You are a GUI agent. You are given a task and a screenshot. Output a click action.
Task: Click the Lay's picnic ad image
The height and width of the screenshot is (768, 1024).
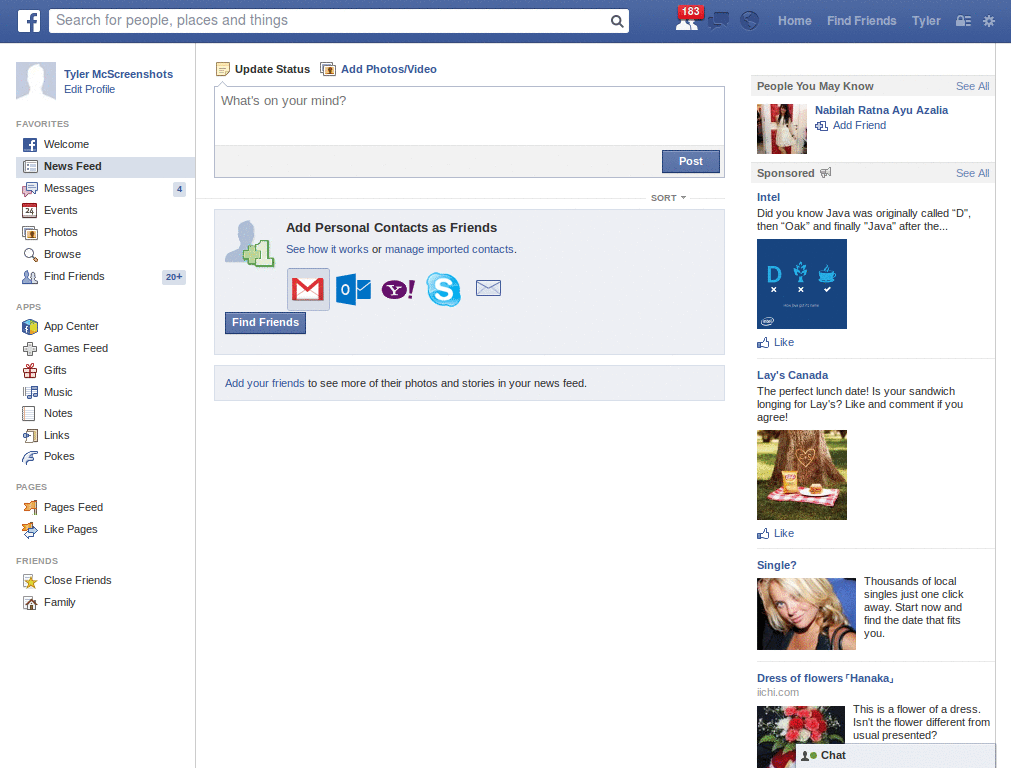point(802,475)
